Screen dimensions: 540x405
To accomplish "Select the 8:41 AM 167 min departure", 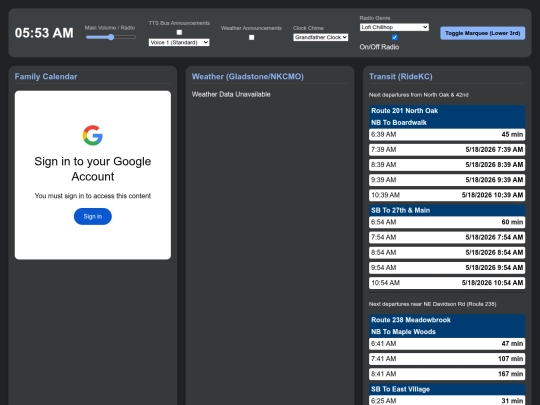I will (x=447, y=374).
